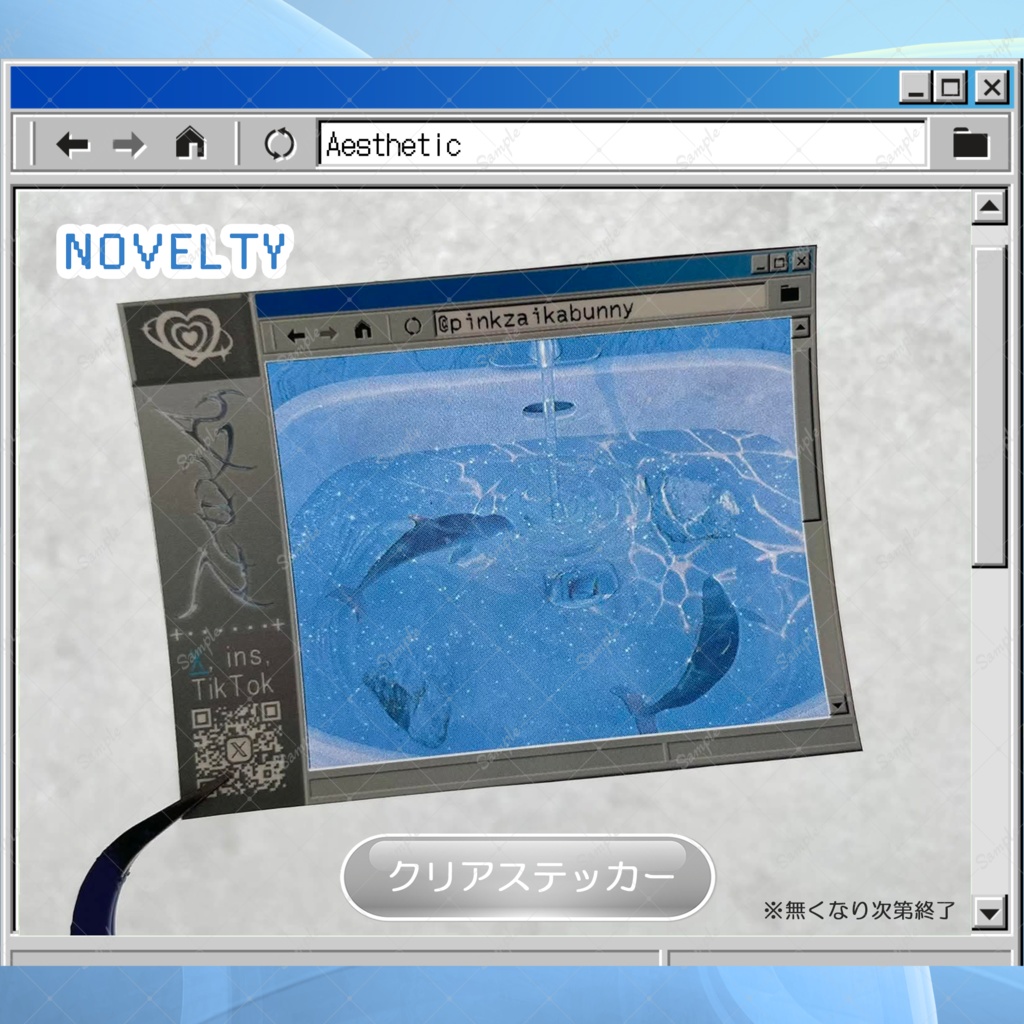Click the folder icon on the sticker window toolbar
Screen dimensions: 1024x1024
tap(791, 293)
